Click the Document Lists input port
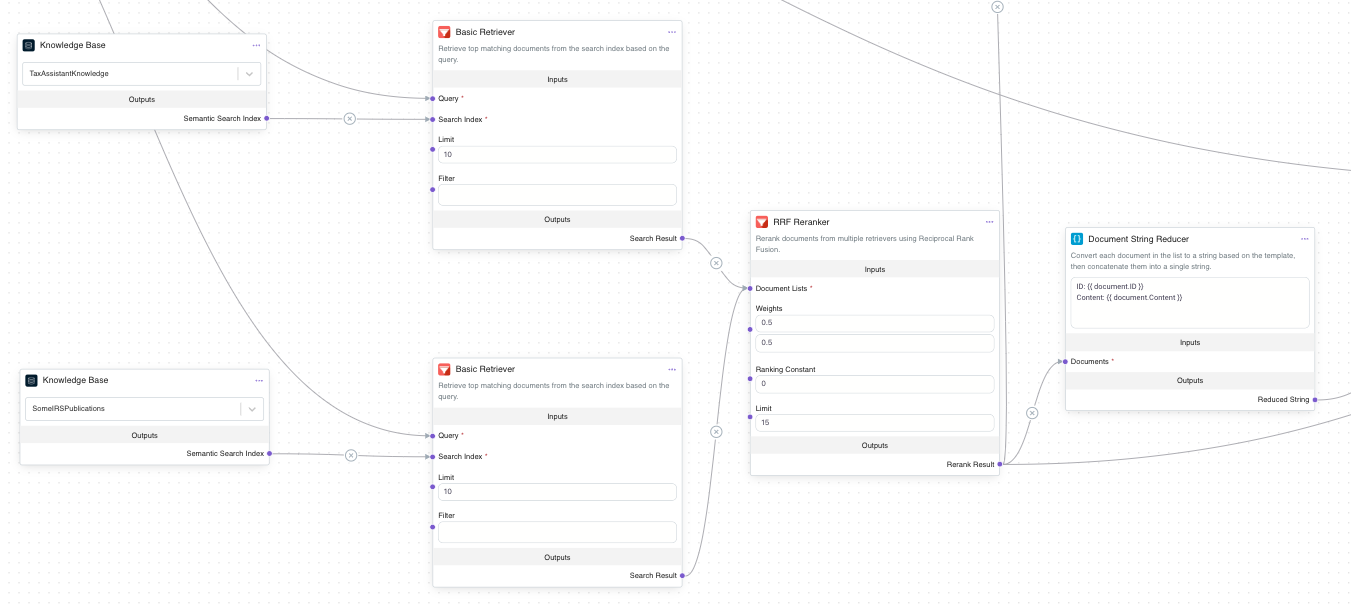The height and width of the screenshot is (605, 1351). 751,288
